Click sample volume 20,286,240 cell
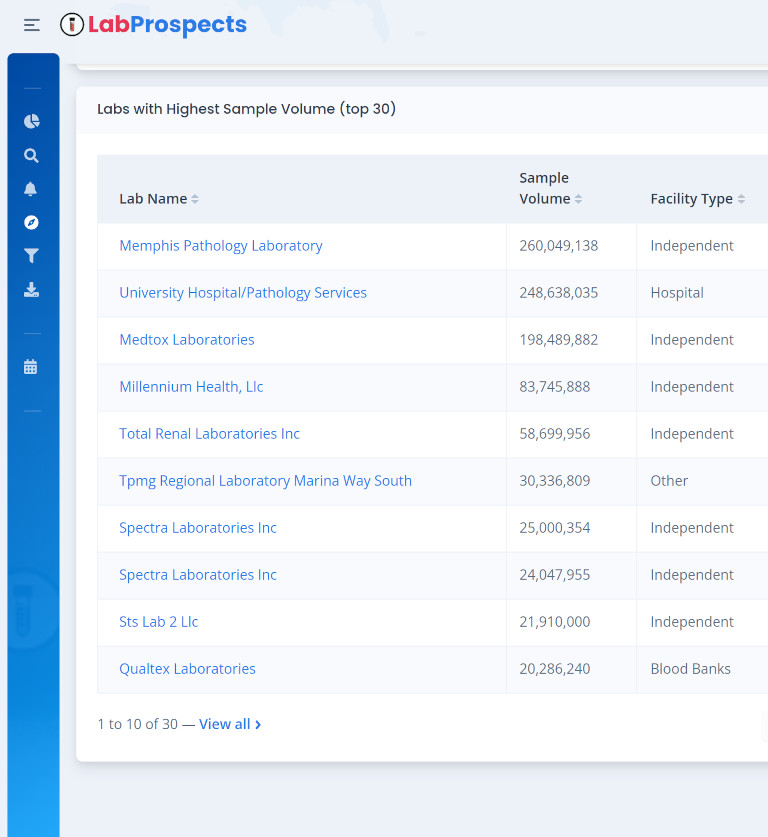 click(x=555, y=668)
